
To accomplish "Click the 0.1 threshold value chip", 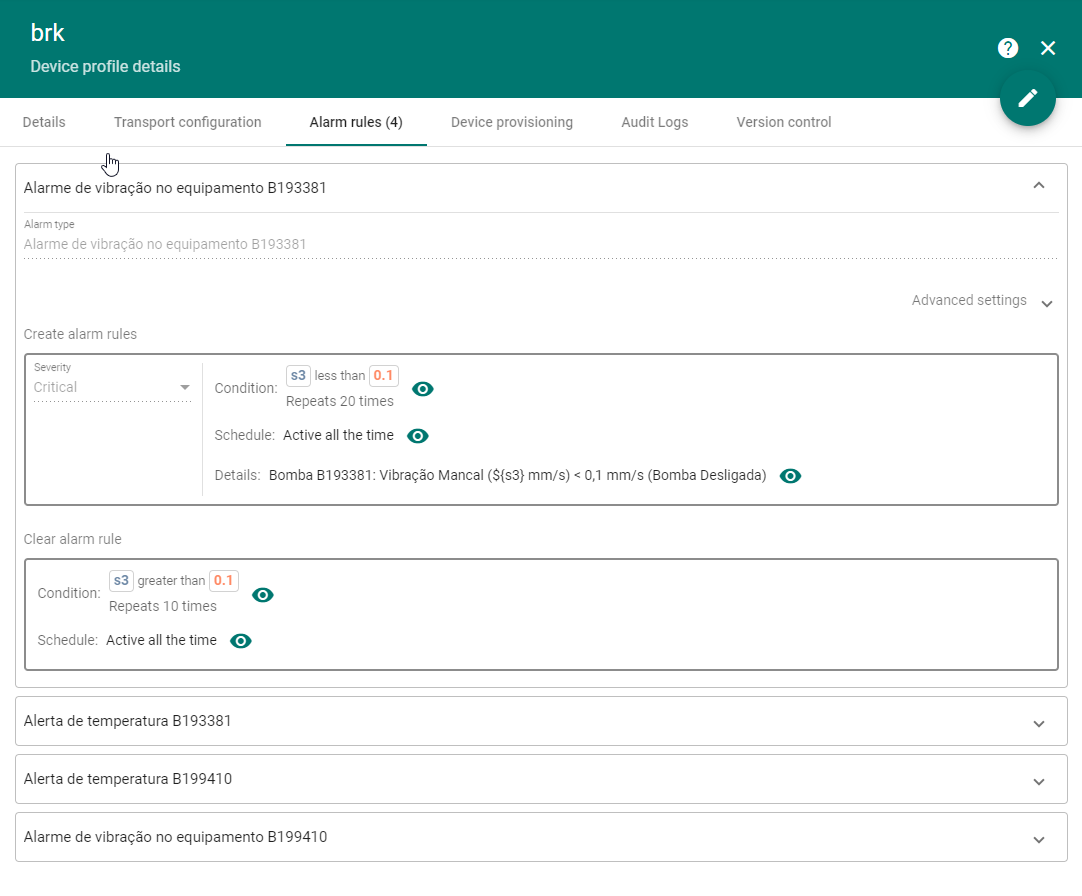I will 383,375.
